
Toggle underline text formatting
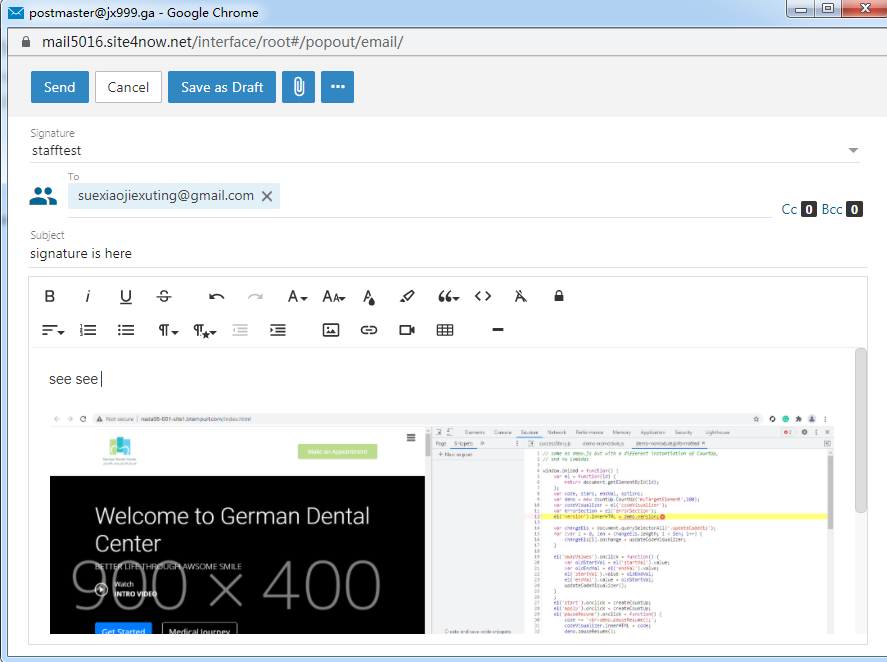click(x=126, y=296)
